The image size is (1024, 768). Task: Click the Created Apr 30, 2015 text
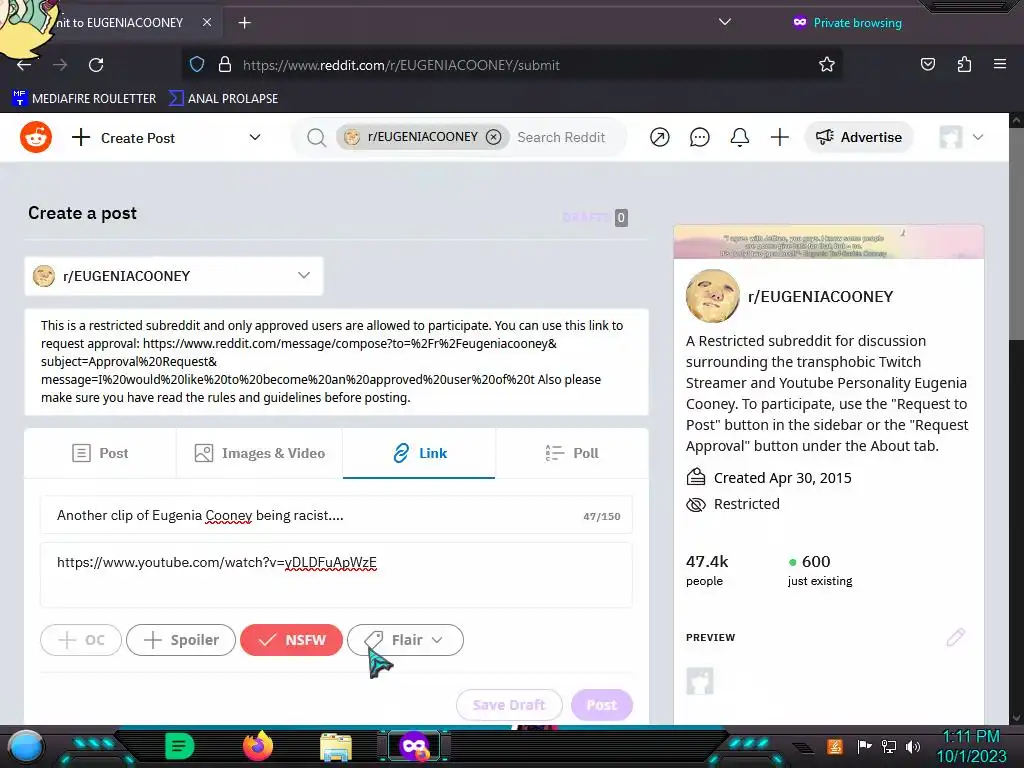(782, 478)
